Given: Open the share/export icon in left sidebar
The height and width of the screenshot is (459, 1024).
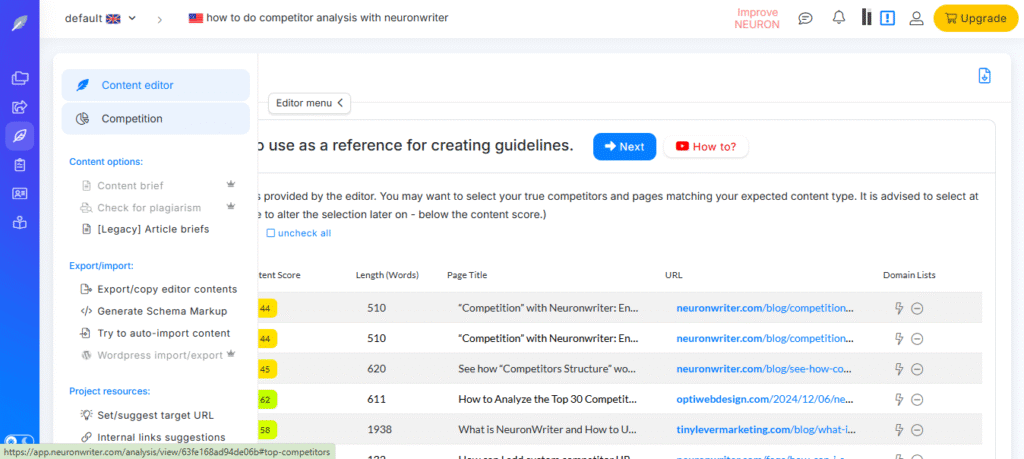Looking at the screenshot, I should pyautogui.click(x=20, y=106).
